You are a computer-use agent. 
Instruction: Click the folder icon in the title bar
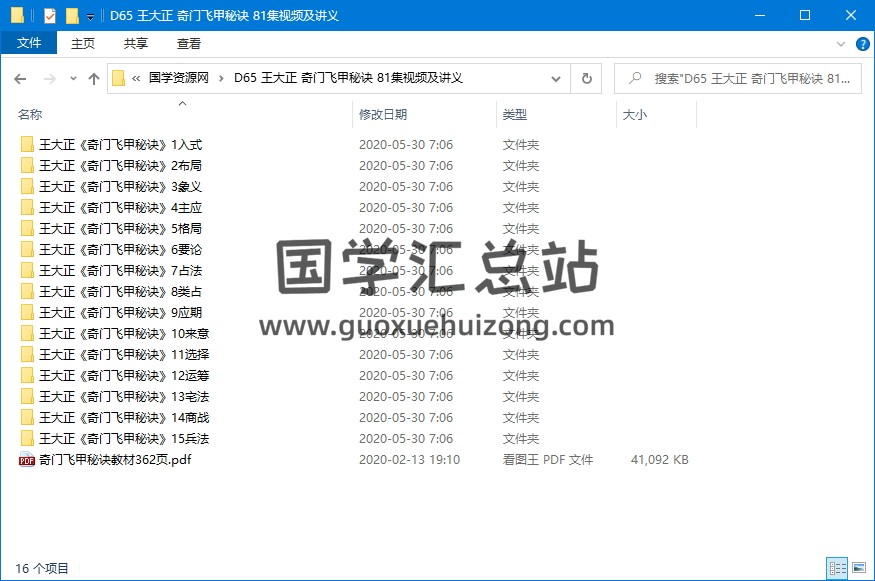click(17, 16)
